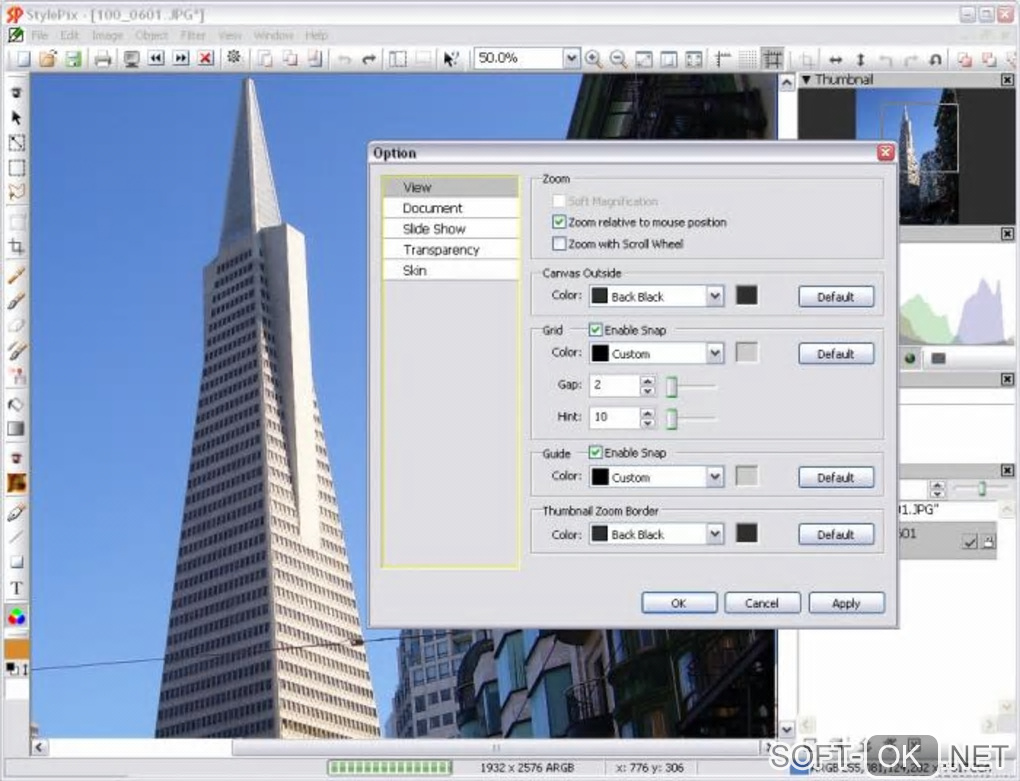This screenshot has width=1020, height=781.
Task: Toggle Zoom relative to mouse position
Action: click(559, 222)
